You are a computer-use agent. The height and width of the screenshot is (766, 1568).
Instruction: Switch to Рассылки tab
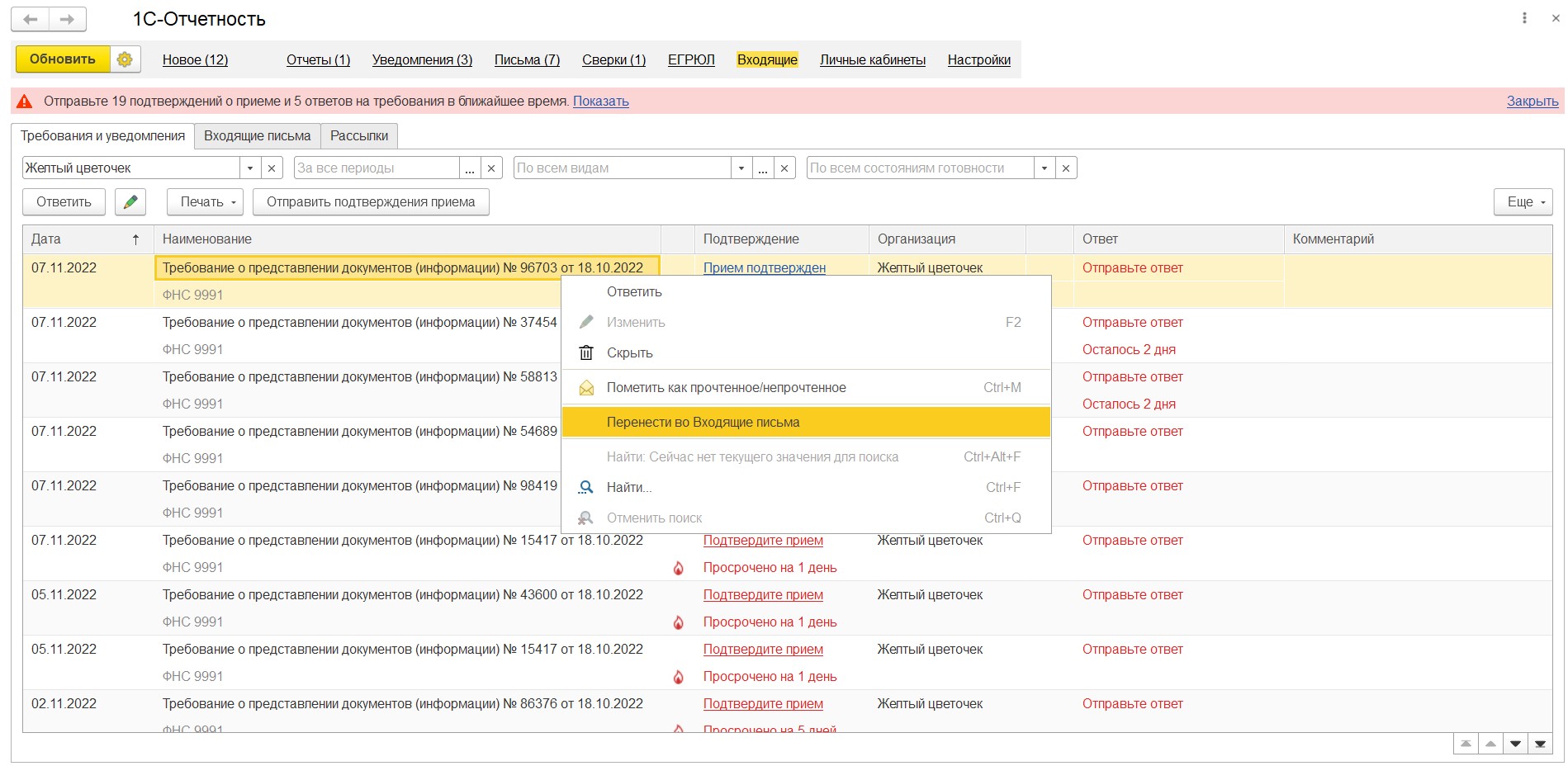click(x=359, y=136)
